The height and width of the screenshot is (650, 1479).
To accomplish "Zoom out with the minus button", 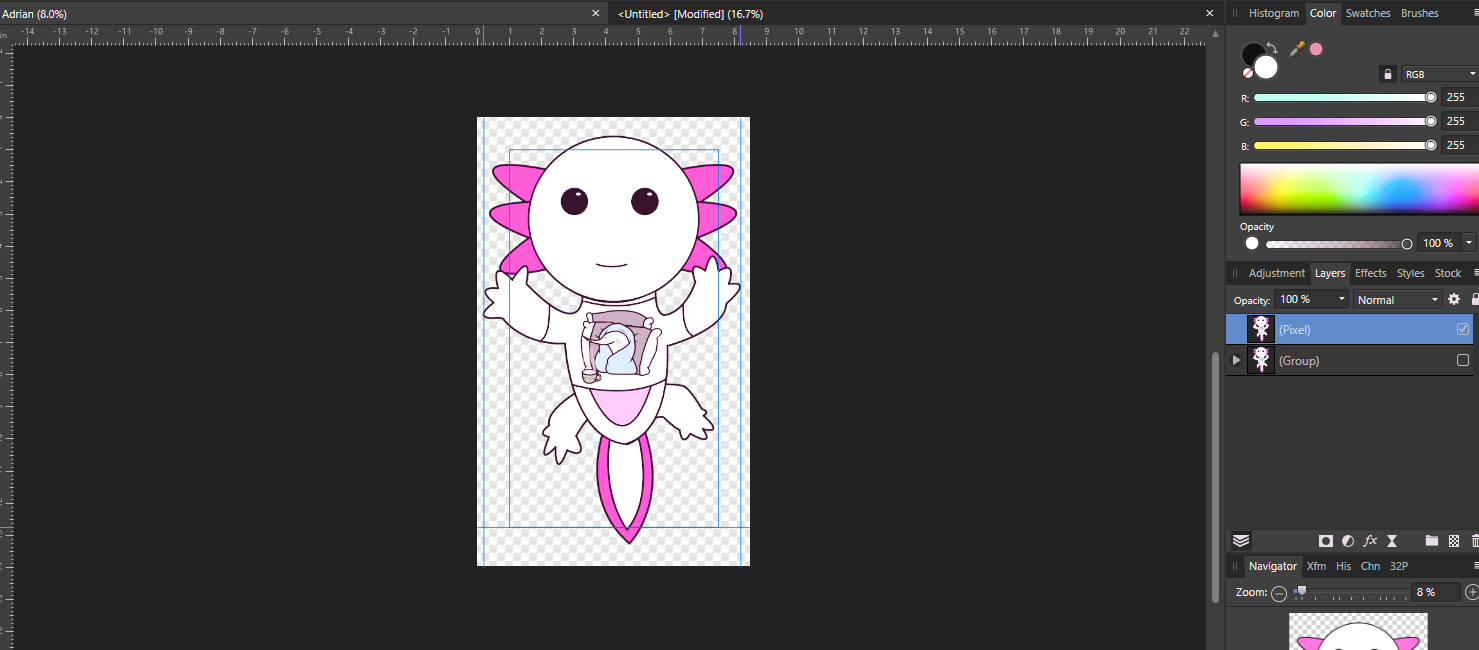I will pos(1279,593).
